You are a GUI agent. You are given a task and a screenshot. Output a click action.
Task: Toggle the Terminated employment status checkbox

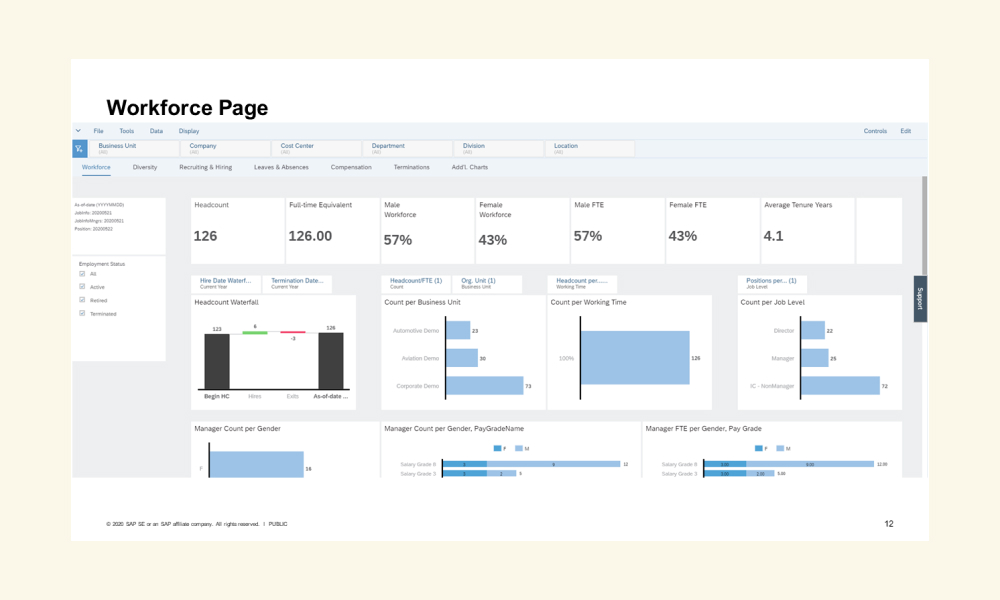[82, 313]
